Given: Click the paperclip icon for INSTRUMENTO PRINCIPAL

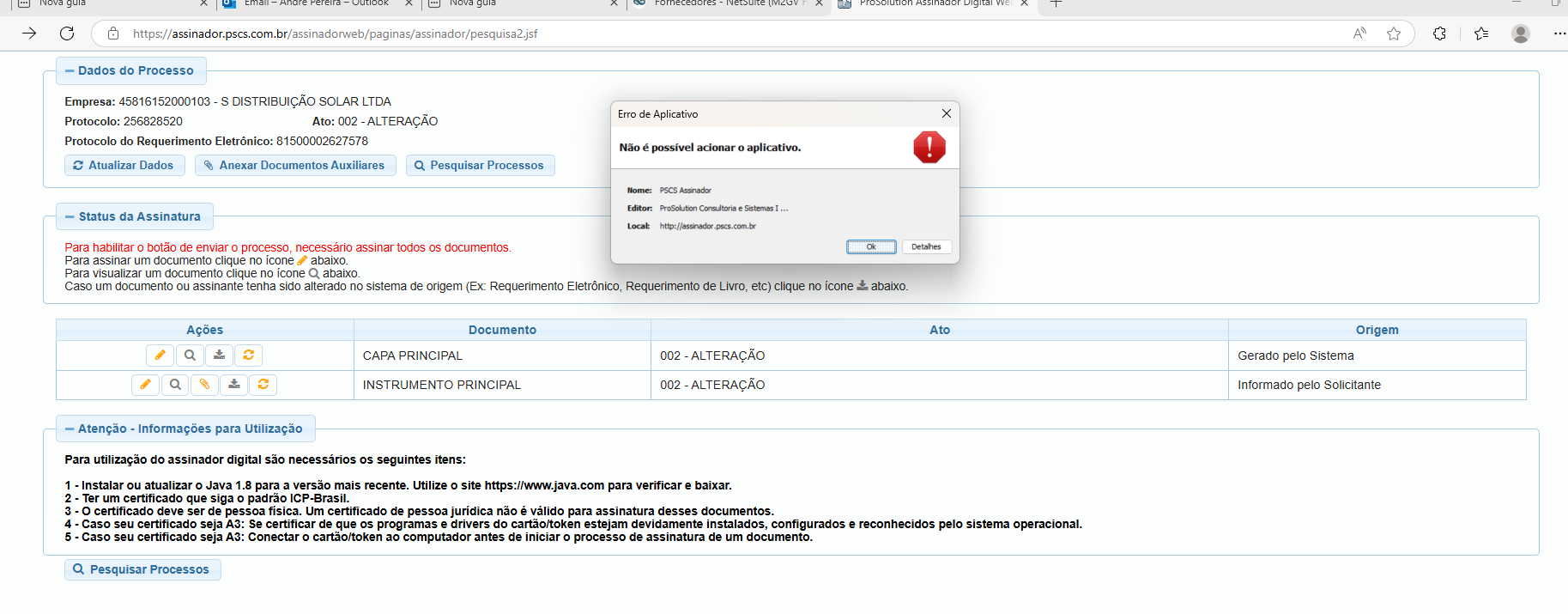Looking at the screenshot, I should click(x=204, y=385).
